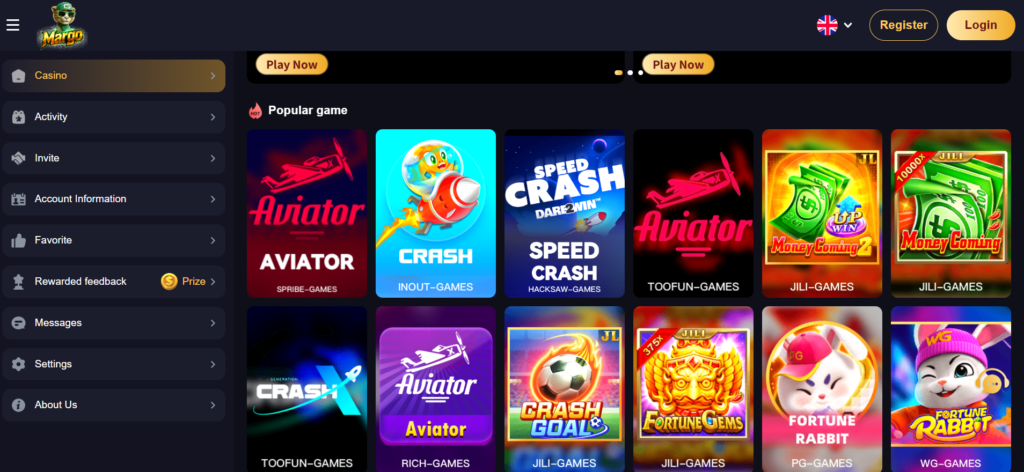This screenshot has height=472, width=1024.
Task: Expand the Account Information chevron
Action: click(213, 199)
